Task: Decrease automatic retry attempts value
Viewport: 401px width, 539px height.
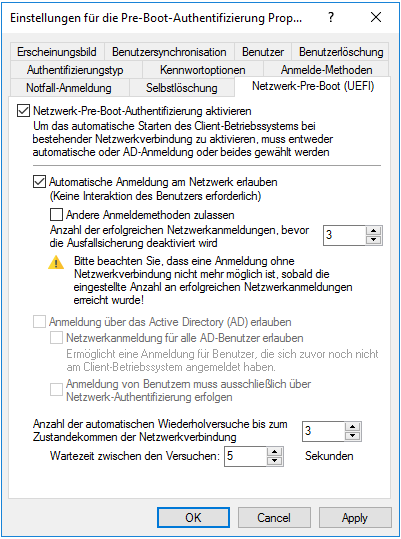Action: coord(353,436)
